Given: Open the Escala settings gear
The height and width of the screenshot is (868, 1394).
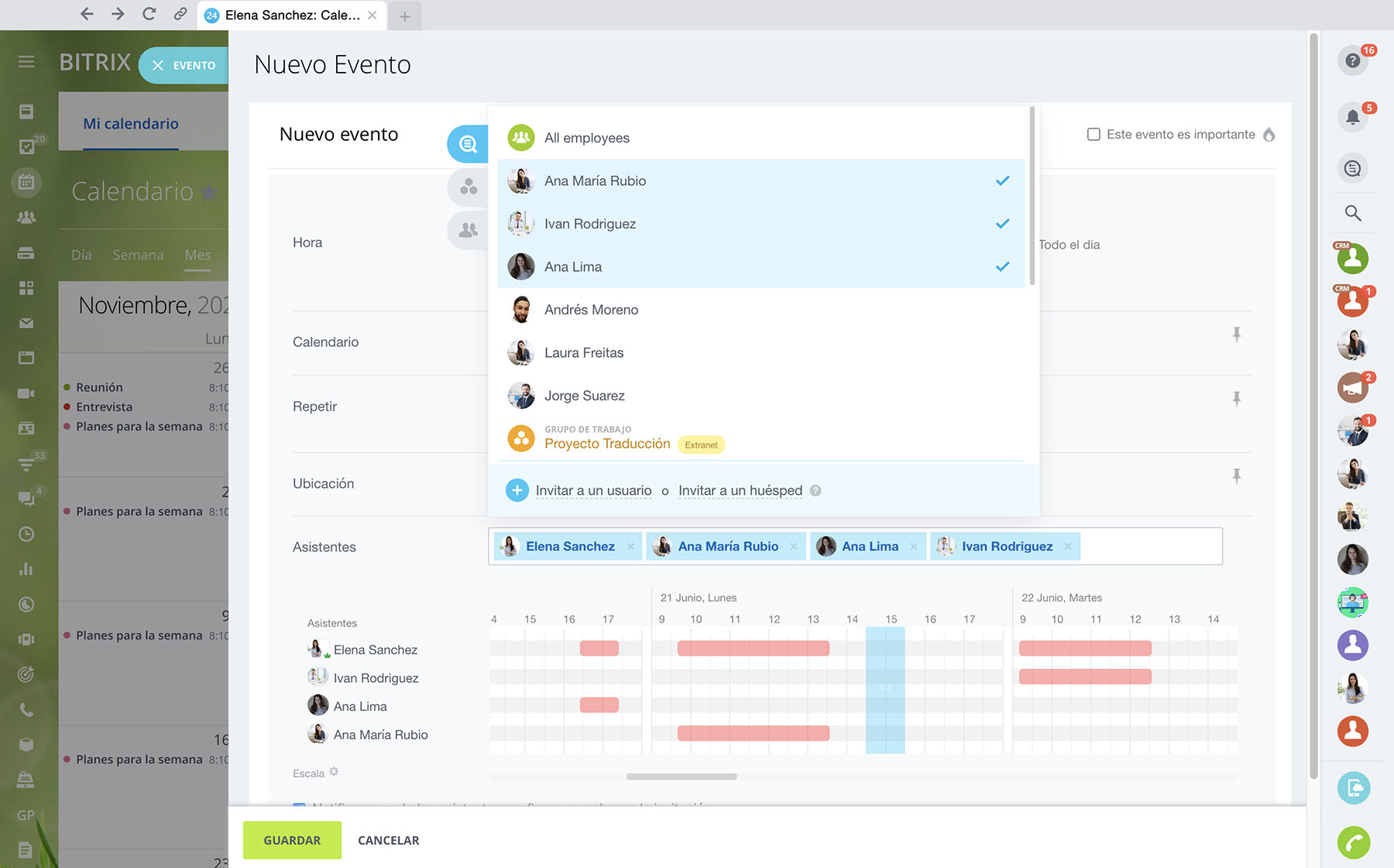Looking at the screenshot, I should 334,772.
